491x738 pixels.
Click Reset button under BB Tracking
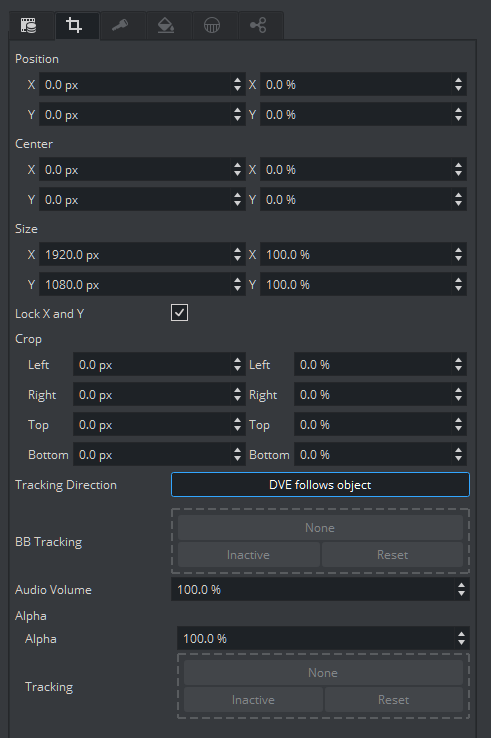[x=392, y=555]
